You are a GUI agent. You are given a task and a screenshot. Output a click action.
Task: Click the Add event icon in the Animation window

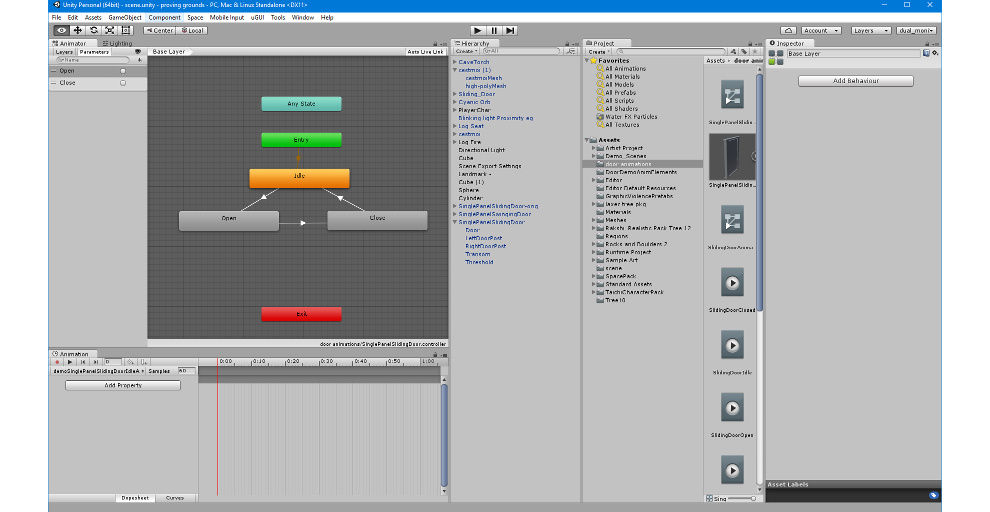tap(144, 362)
